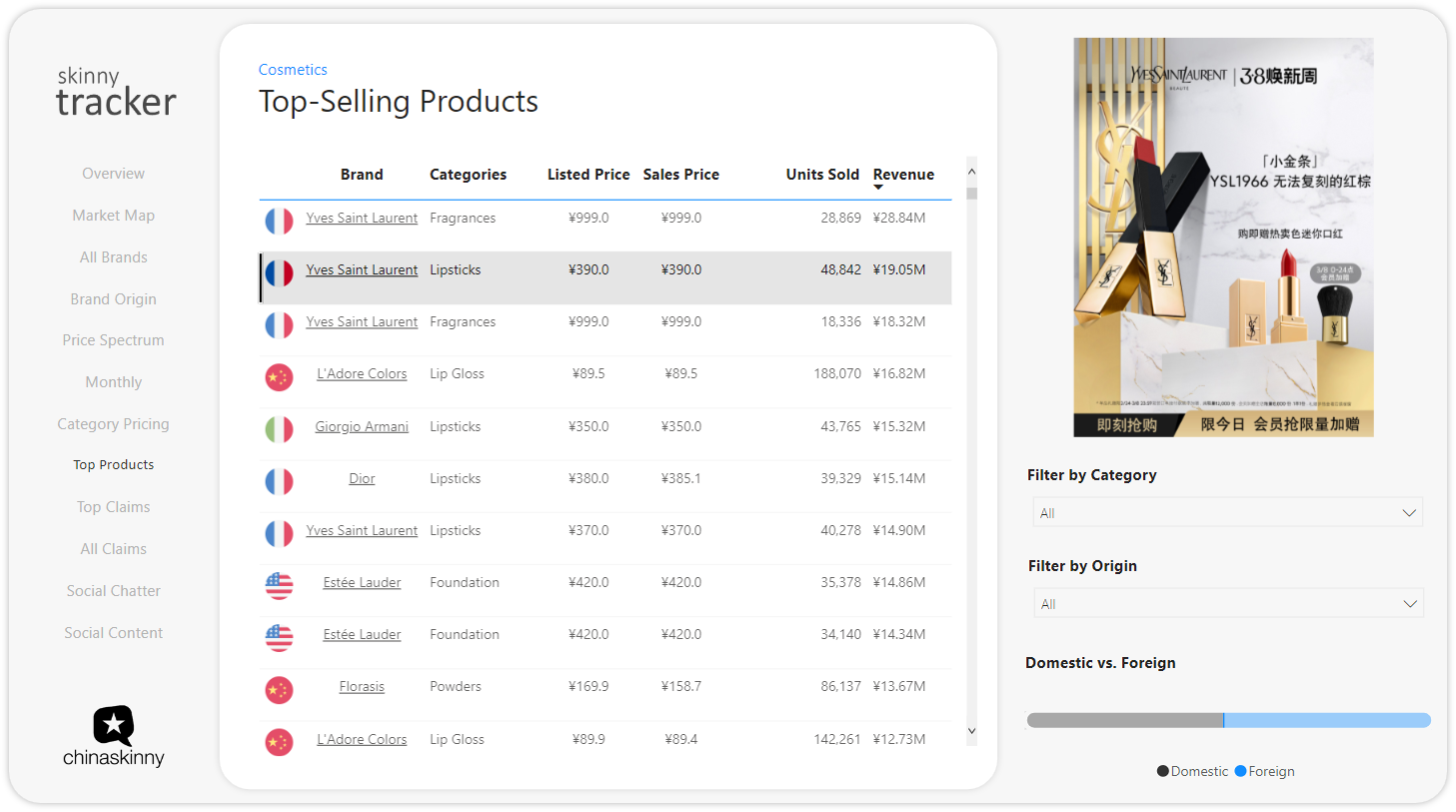Open L'Adore Colors link in the ¥12.73M row
This screenshot has height=812, width=1456.
[362, 740]
